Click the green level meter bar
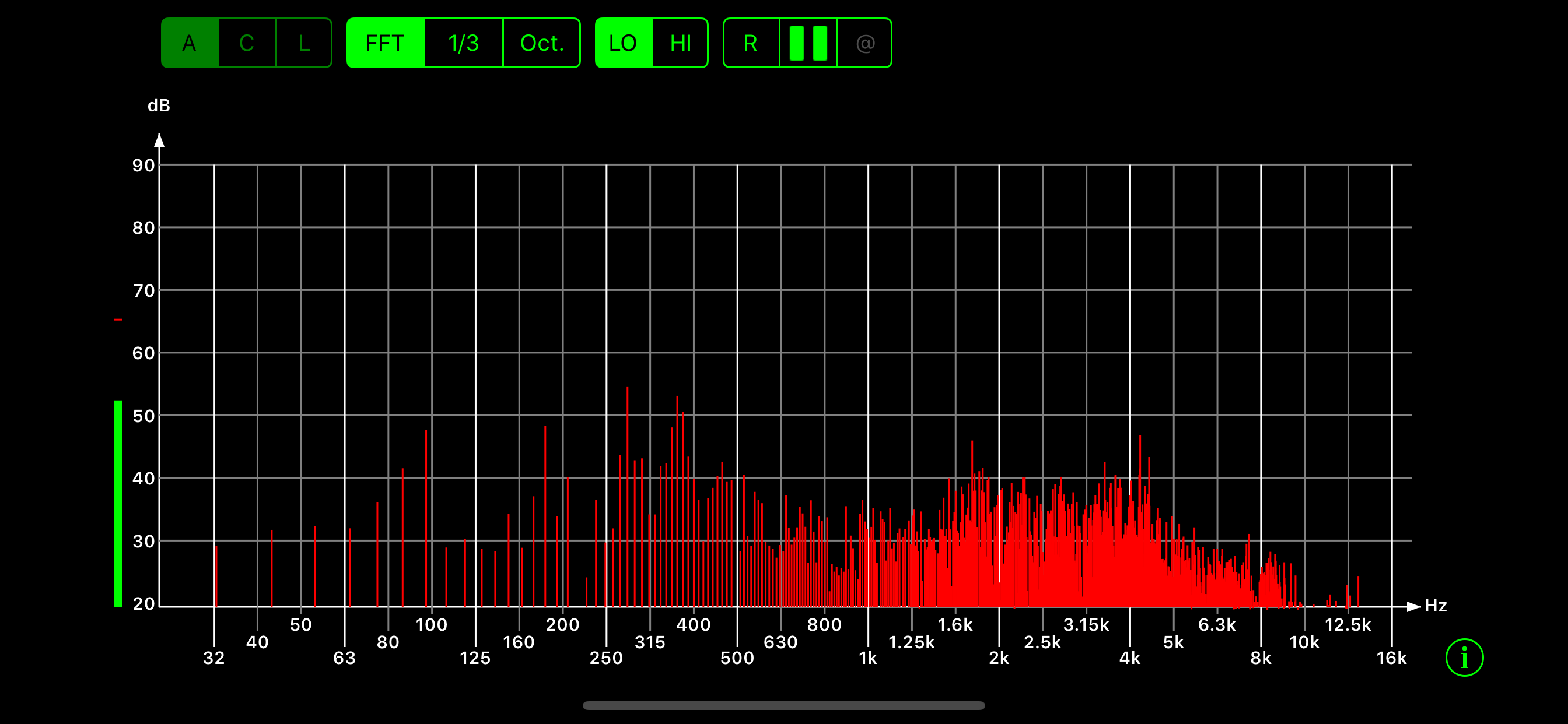This screenshot has width=1568, height=724. click(118, 503)
